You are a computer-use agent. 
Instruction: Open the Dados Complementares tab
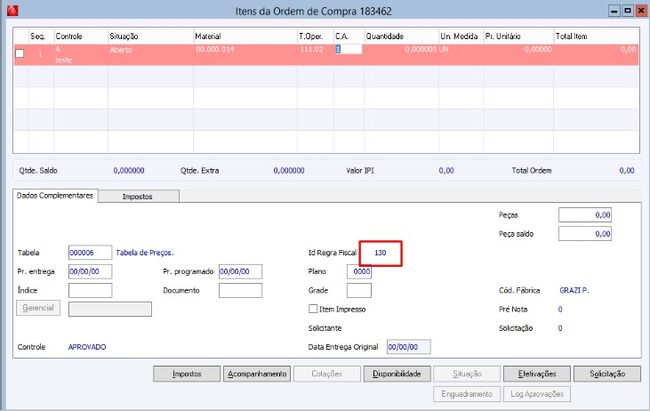55,196
